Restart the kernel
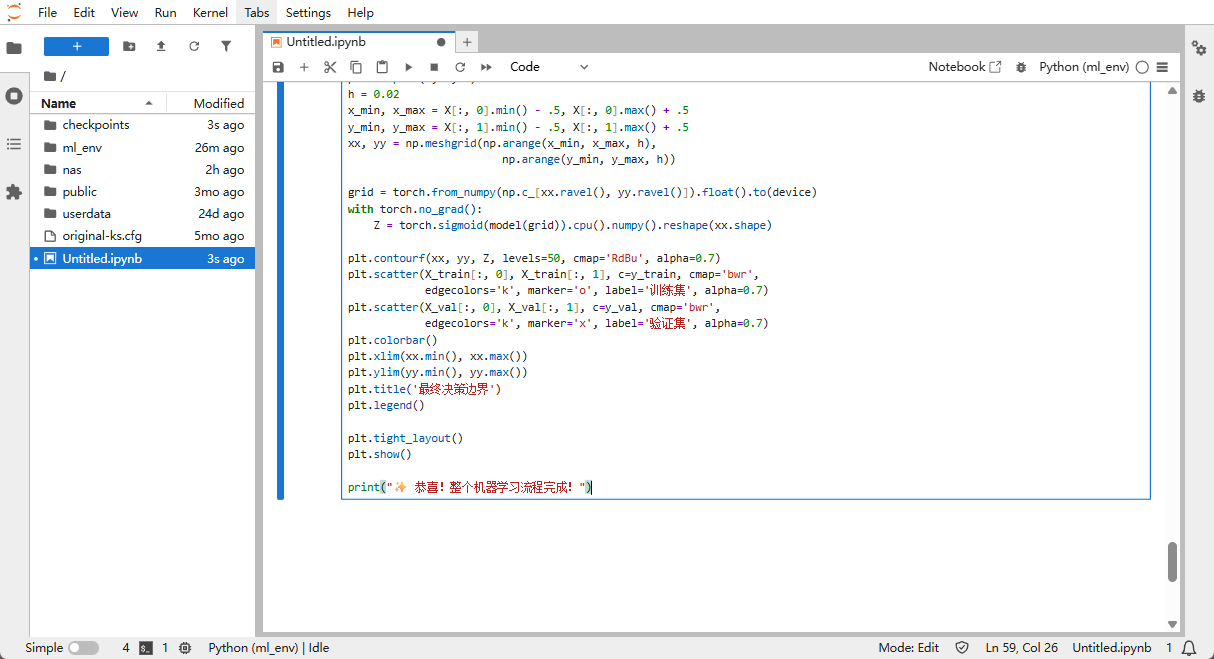This screenshot has height=659, width=1214. pos(460,67)
